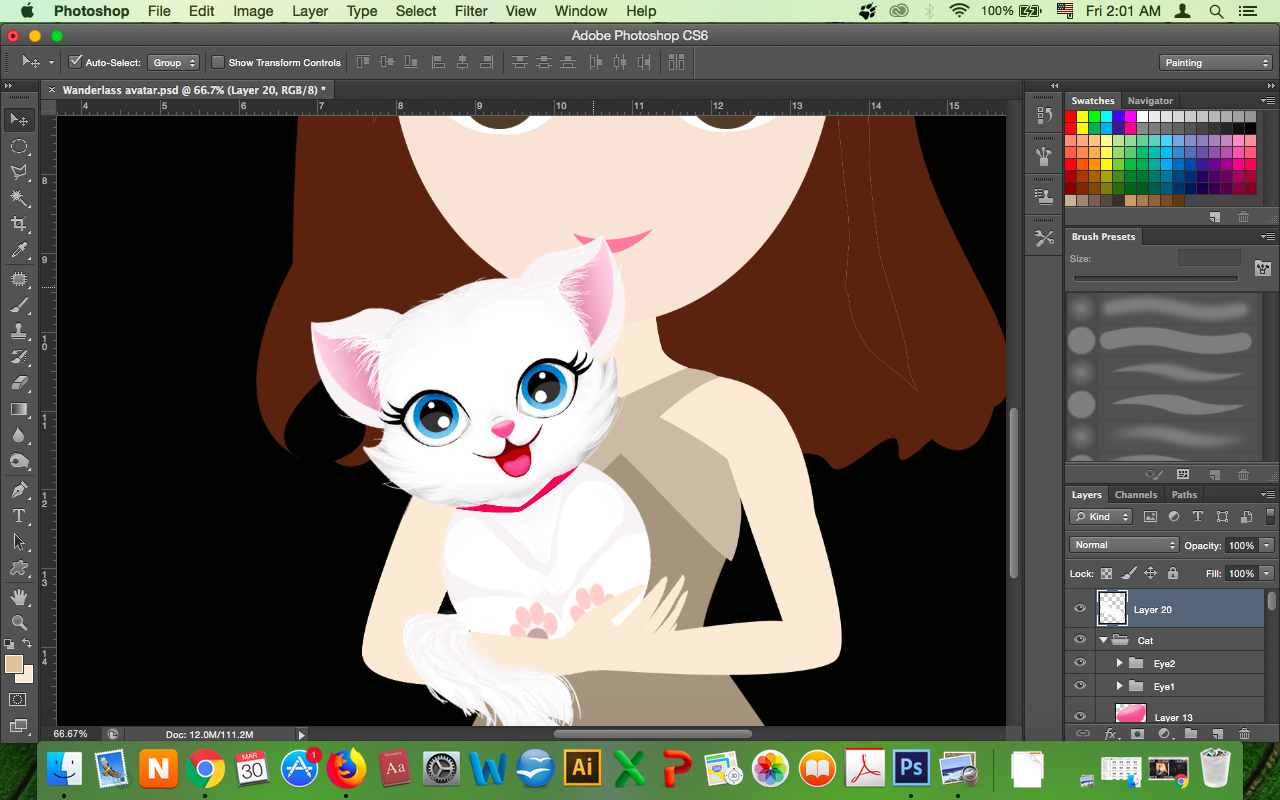The image size is (1280, 800).
Task: Open the Filter menu
Action: coord(471,11)
